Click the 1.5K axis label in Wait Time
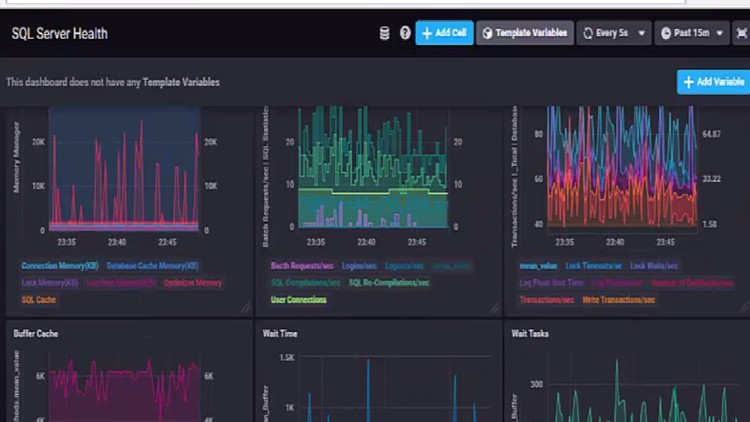This screenshot has width=750, height=422. click(x=287, y=357)
